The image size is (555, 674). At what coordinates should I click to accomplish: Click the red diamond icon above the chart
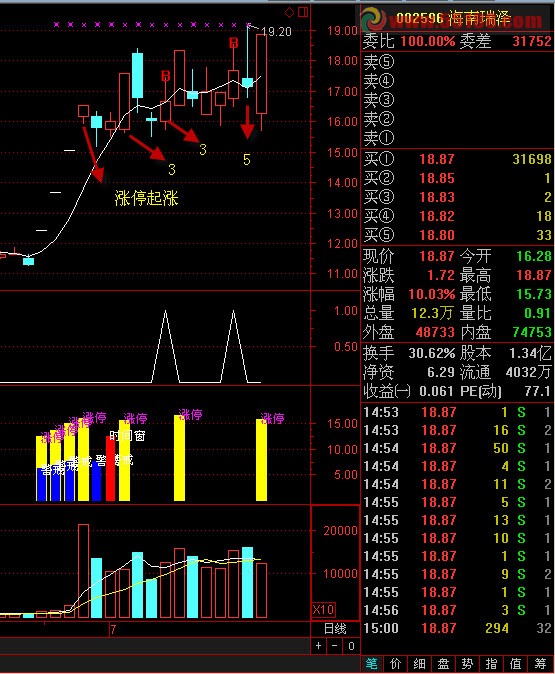(x=289, y=12)
